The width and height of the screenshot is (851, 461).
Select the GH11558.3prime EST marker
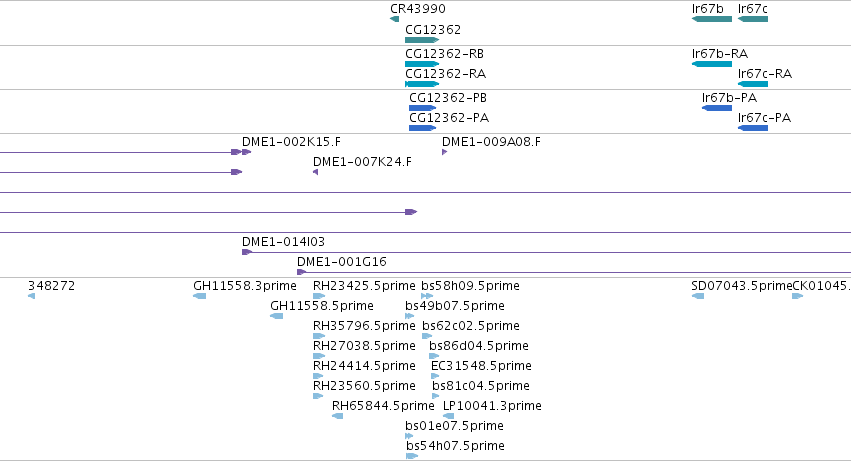pos(200,296)
